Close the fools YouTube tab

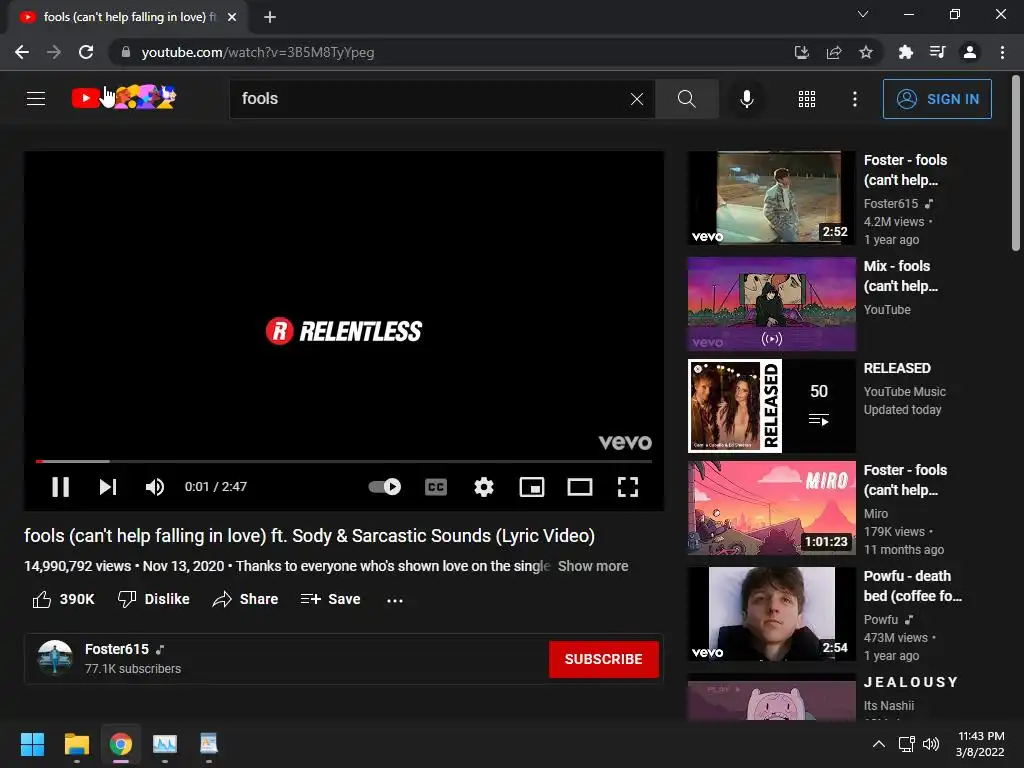tap(232, 17)
